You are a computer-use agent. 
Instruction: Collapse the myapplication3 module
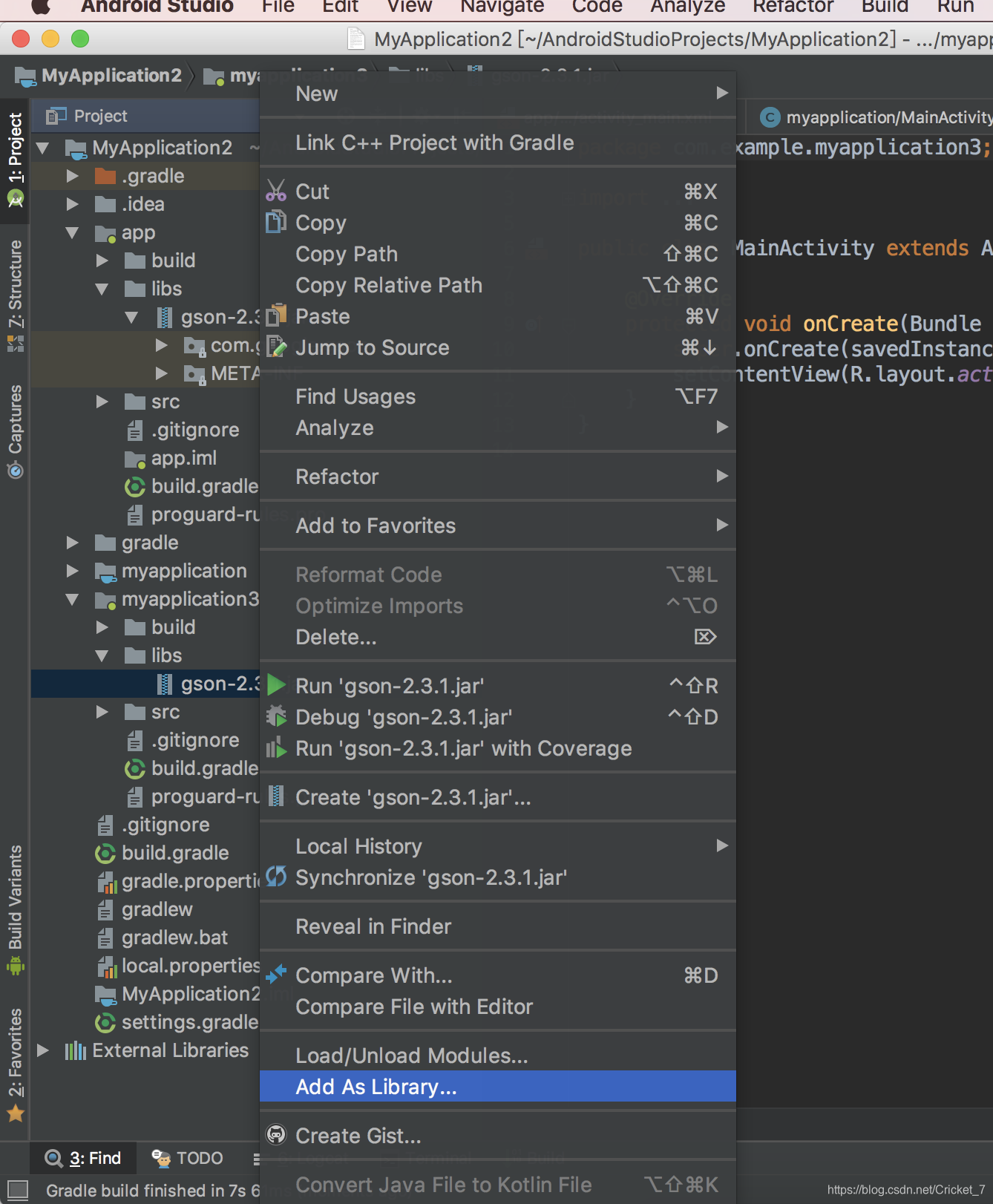[x=72, y=599]
